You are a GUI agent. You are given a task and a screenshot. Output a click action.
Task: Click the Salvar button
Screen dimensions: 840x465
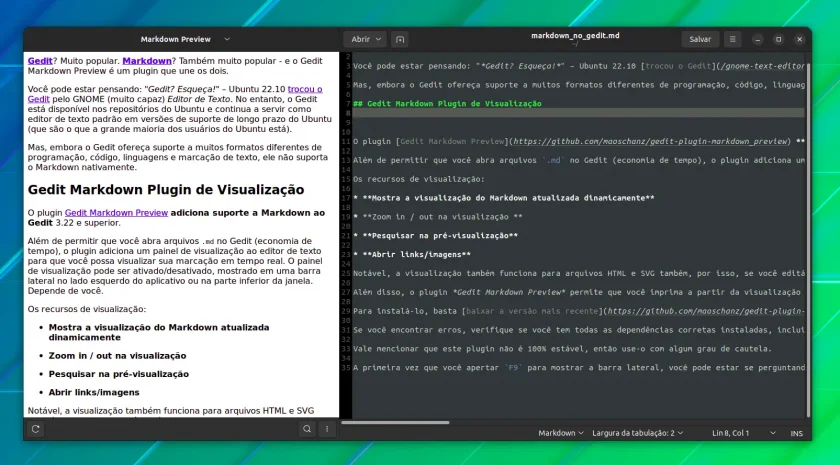tap(700, 39)
